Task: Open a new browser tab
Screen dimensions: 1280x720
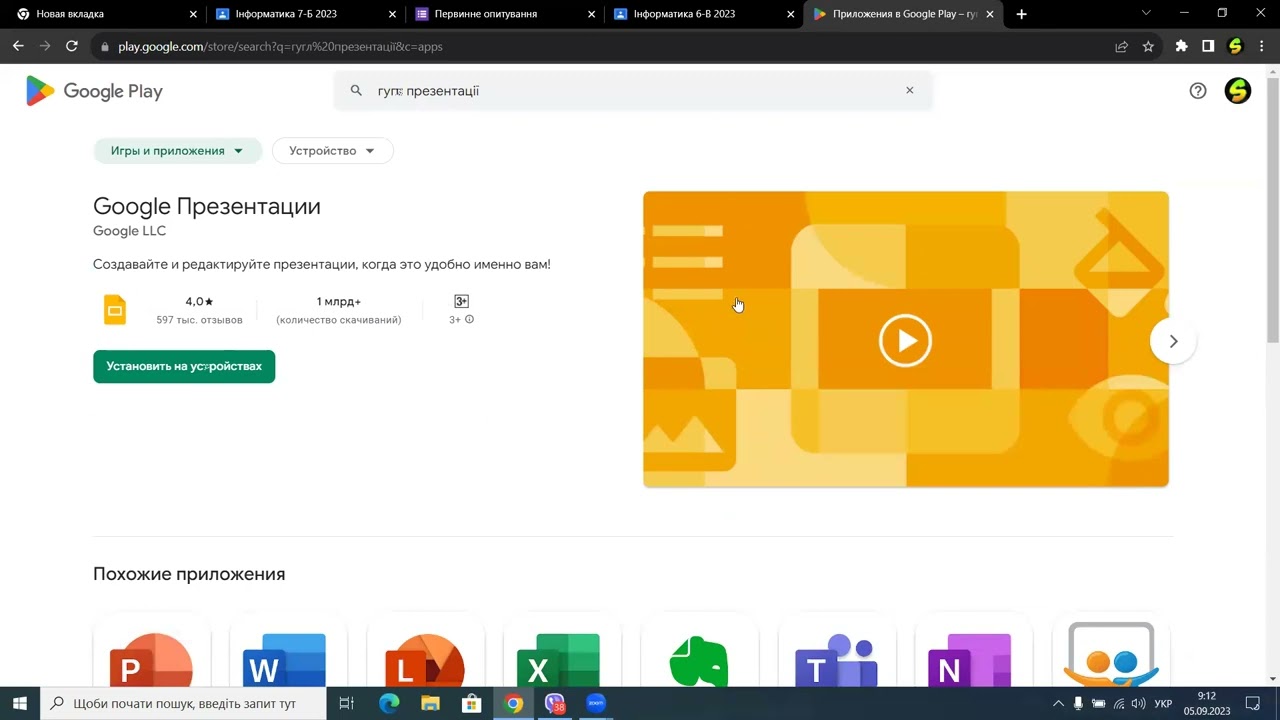Action: pos(1021,14)
